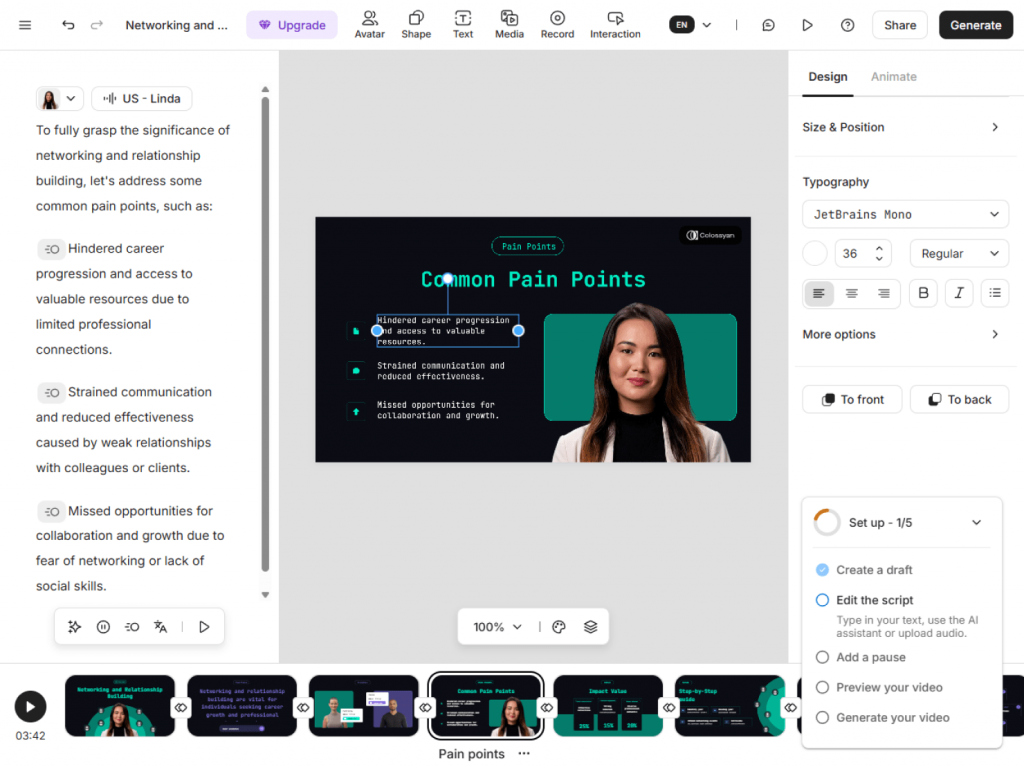Toggle bold text formatting
The image size is (1024, 767).
(x=923, y=293)
